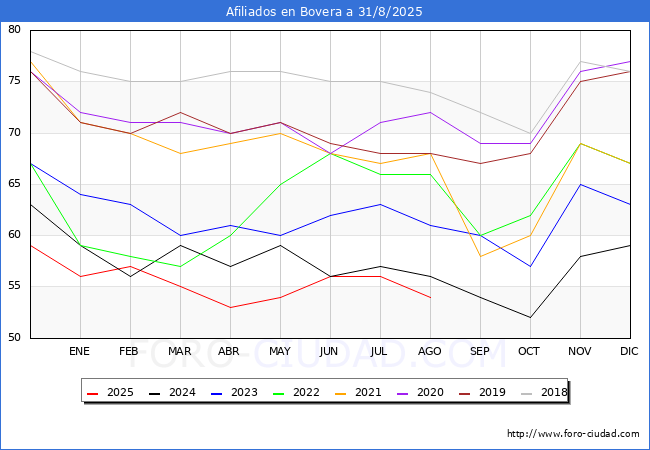Select the '2024' legend label

[x=182, y=392]
